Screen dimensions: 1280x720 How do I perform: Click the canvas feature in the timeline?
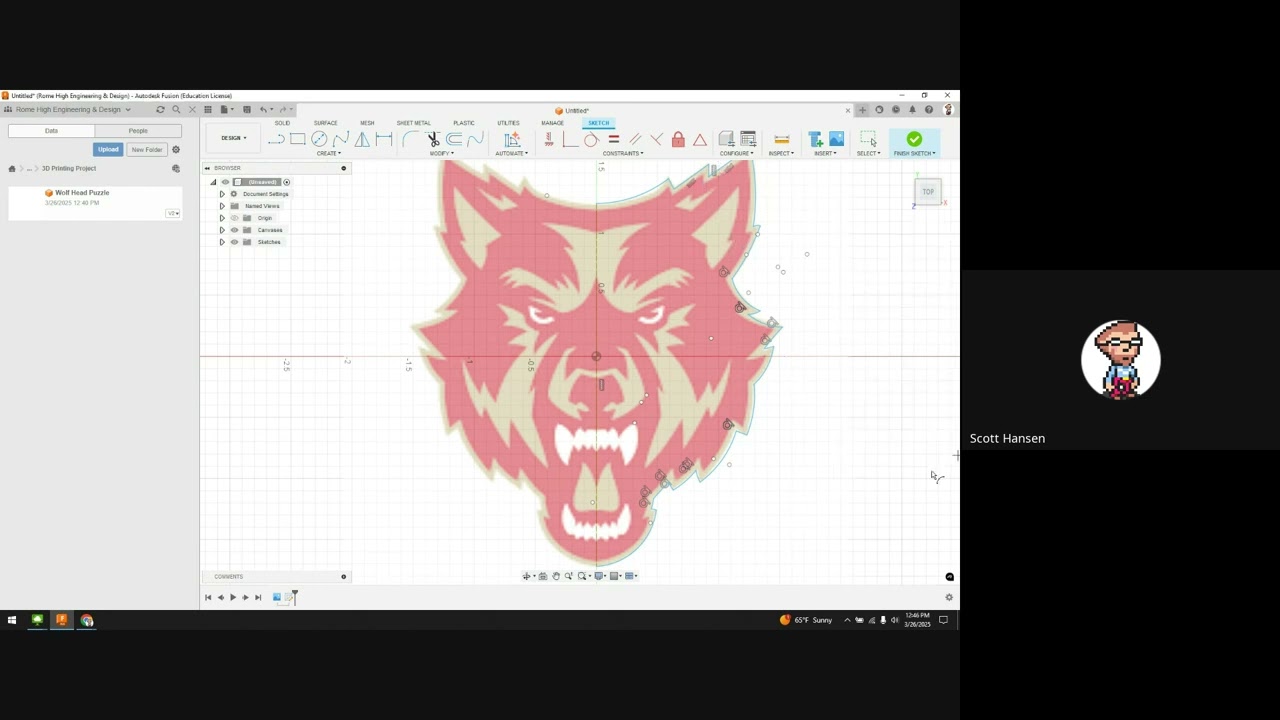277,597
